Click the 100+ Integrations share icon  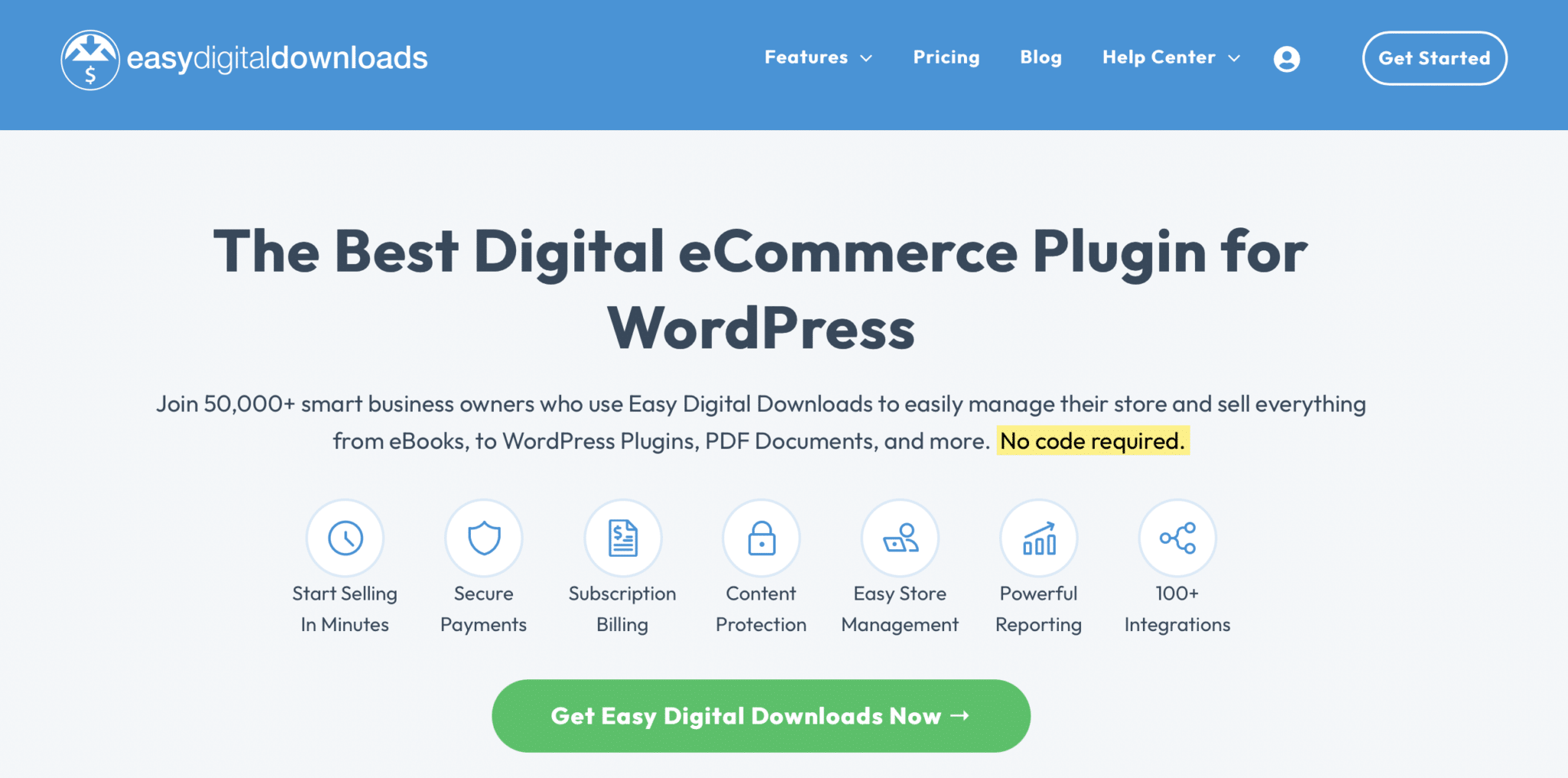[x=1178, y=538]
